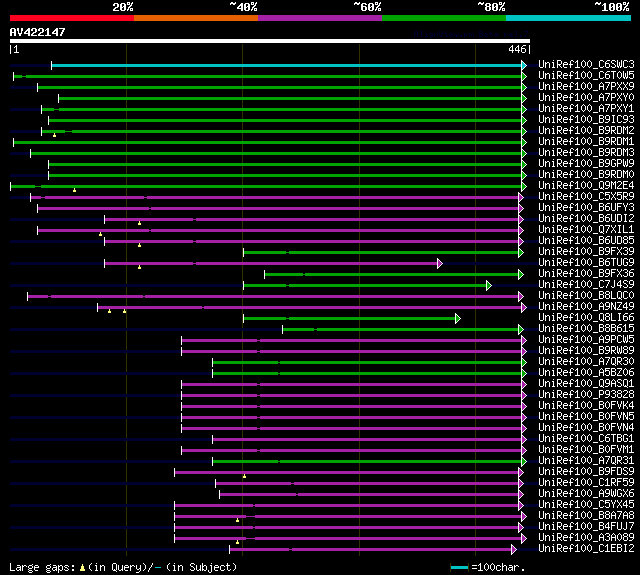640x575 pixels.
Task: Select the UniRef100_B8B615 label
Action: (x=586, y=329)
